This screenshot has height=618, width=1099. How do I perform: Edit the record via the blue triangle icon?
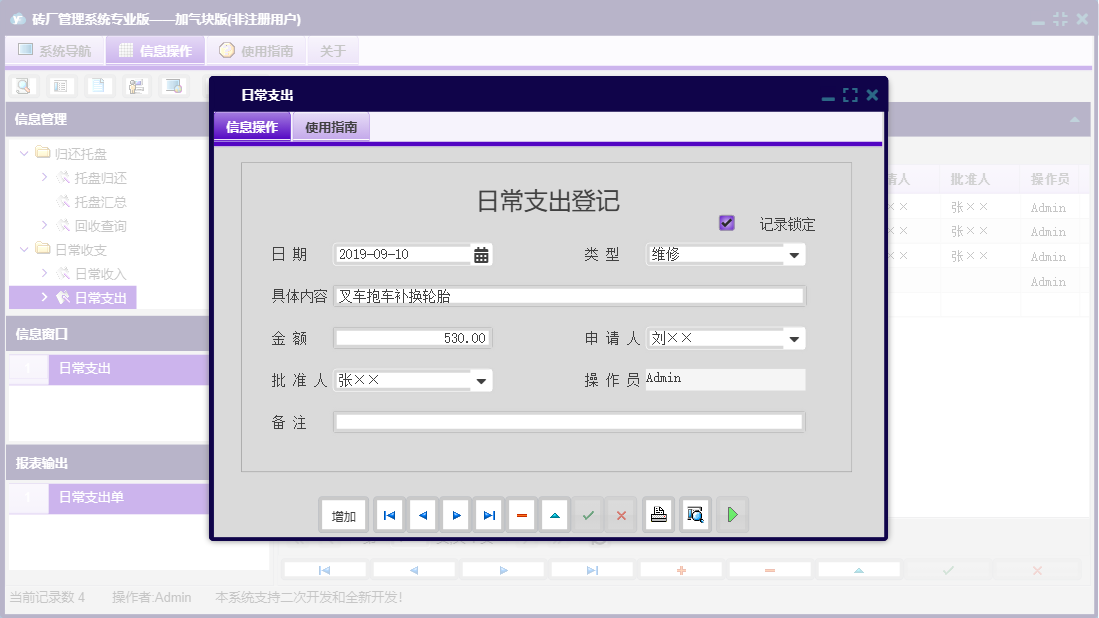555,514
